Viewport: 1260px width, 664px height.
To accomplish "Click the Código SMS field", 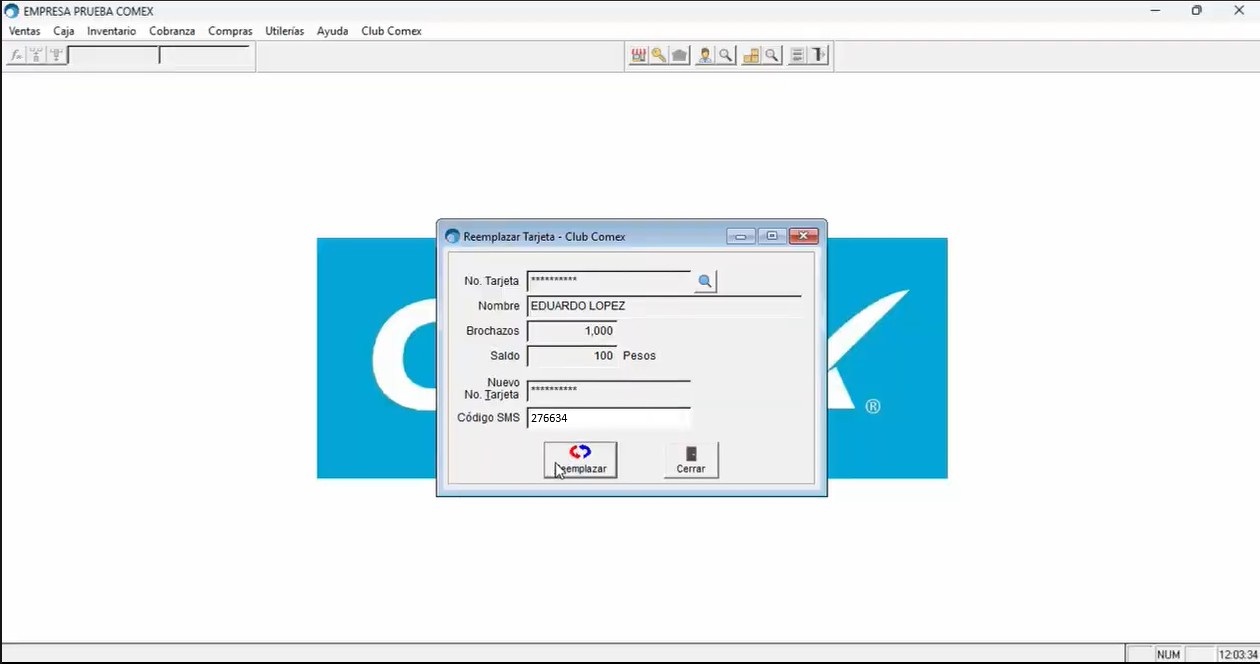I will tap(609, 418).
